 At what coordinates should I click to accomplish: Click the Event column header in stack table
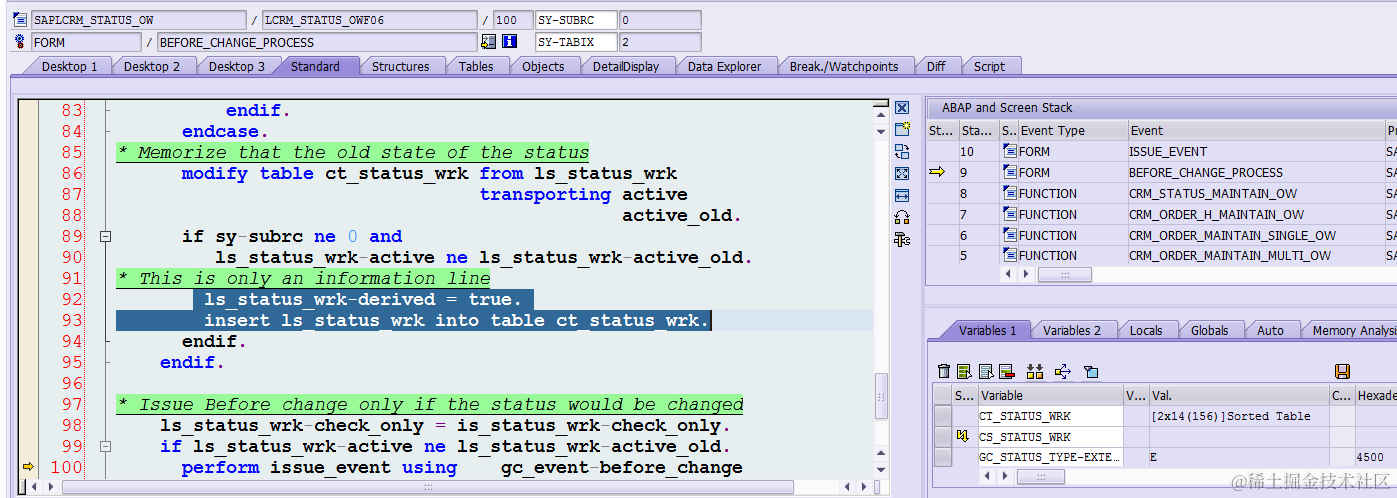coord(1256,130)
